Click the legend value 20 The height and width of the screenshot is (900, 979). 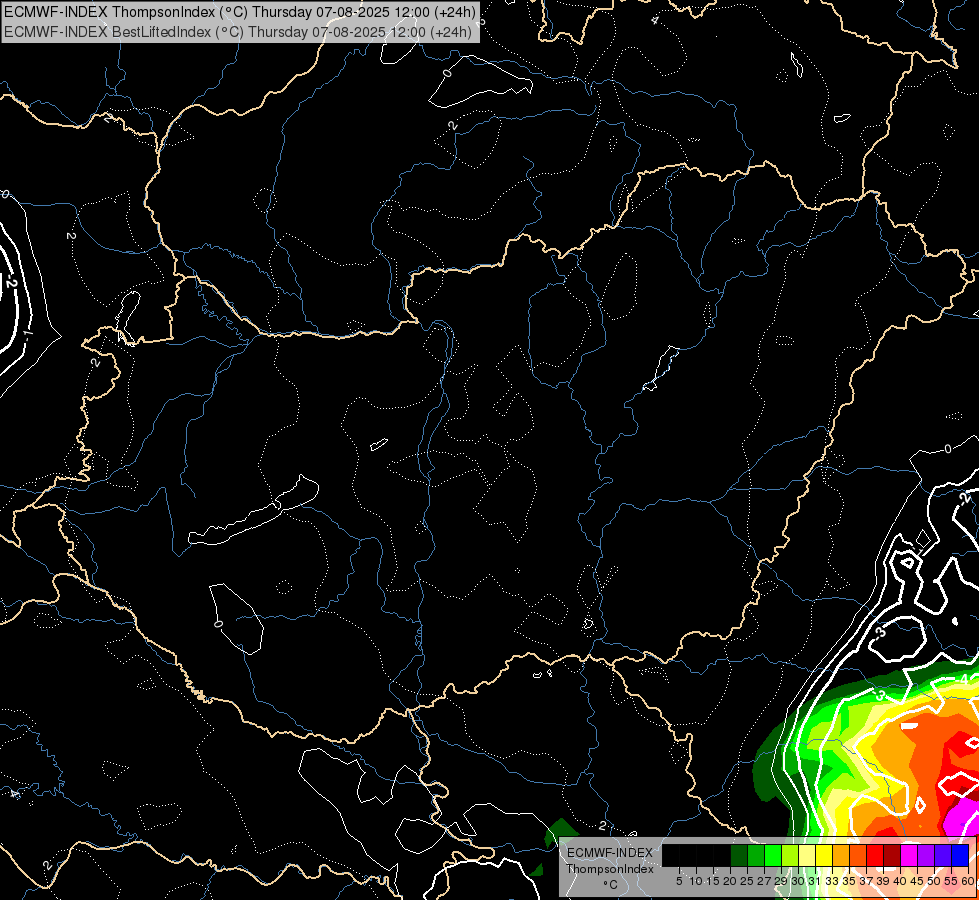[730, 881]
